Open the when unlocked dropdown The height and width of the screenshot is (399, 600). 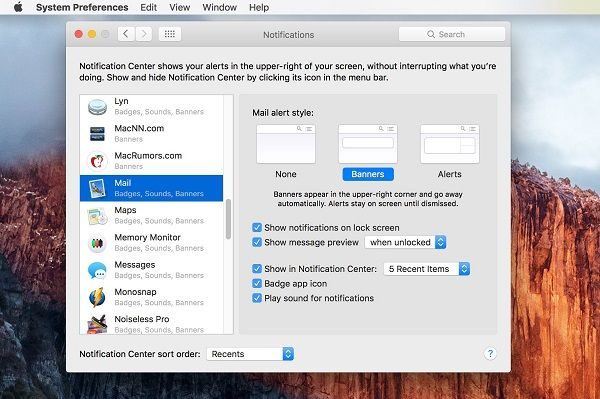pos(405,242)
